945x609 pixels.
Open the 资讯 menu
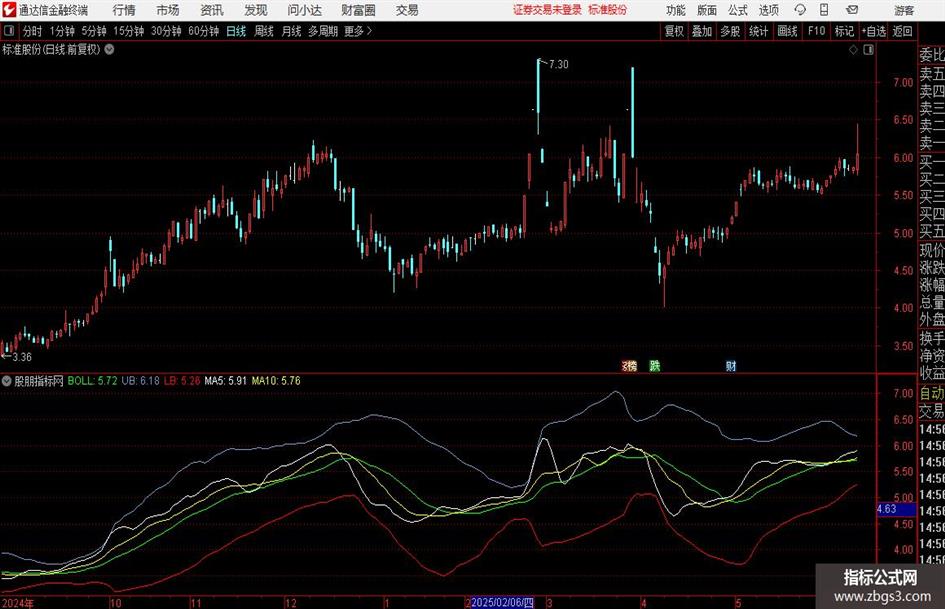pyautogui.click(x=212, y=10)
